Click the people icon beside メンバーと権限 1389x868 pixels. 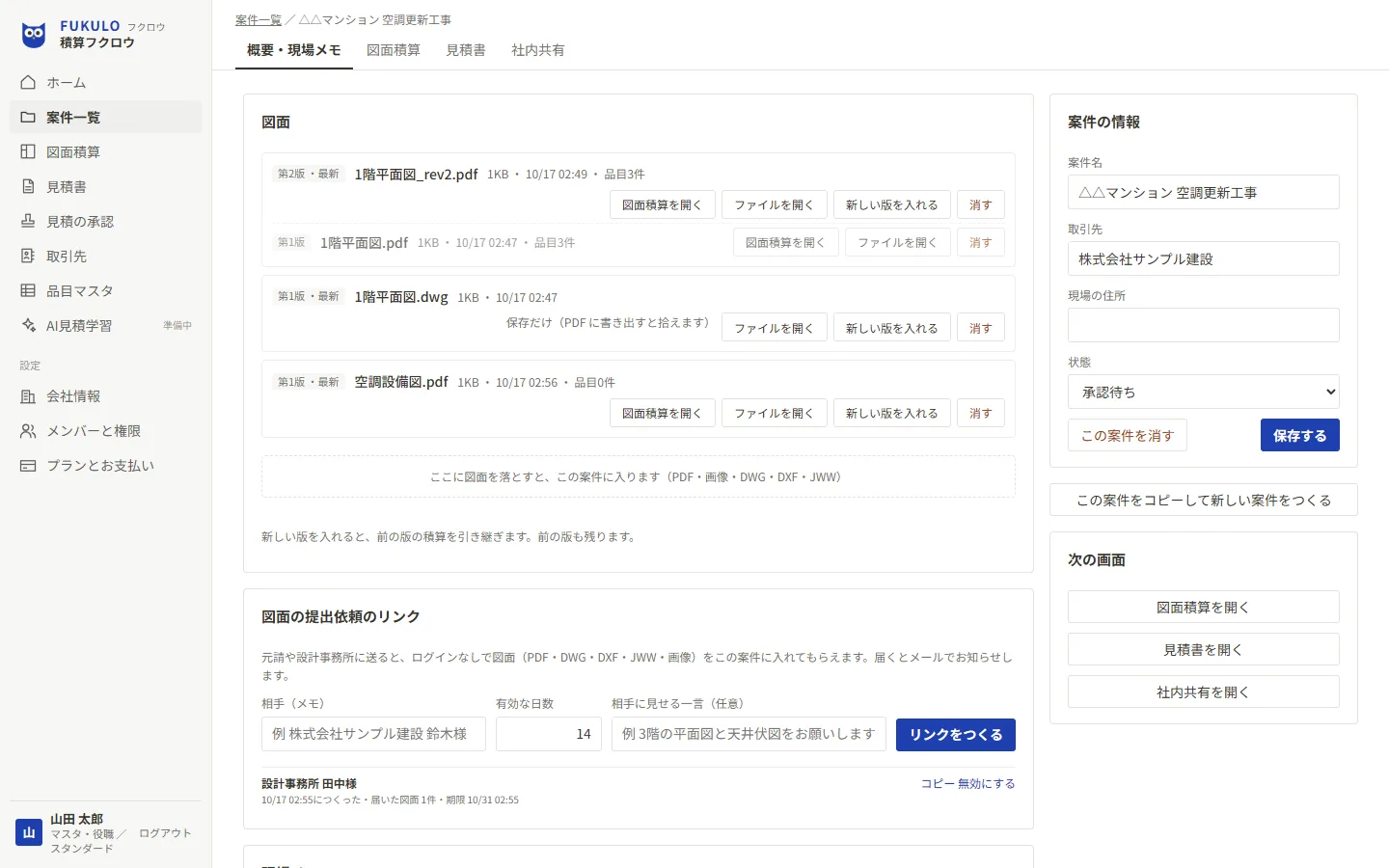pos(28,430)
